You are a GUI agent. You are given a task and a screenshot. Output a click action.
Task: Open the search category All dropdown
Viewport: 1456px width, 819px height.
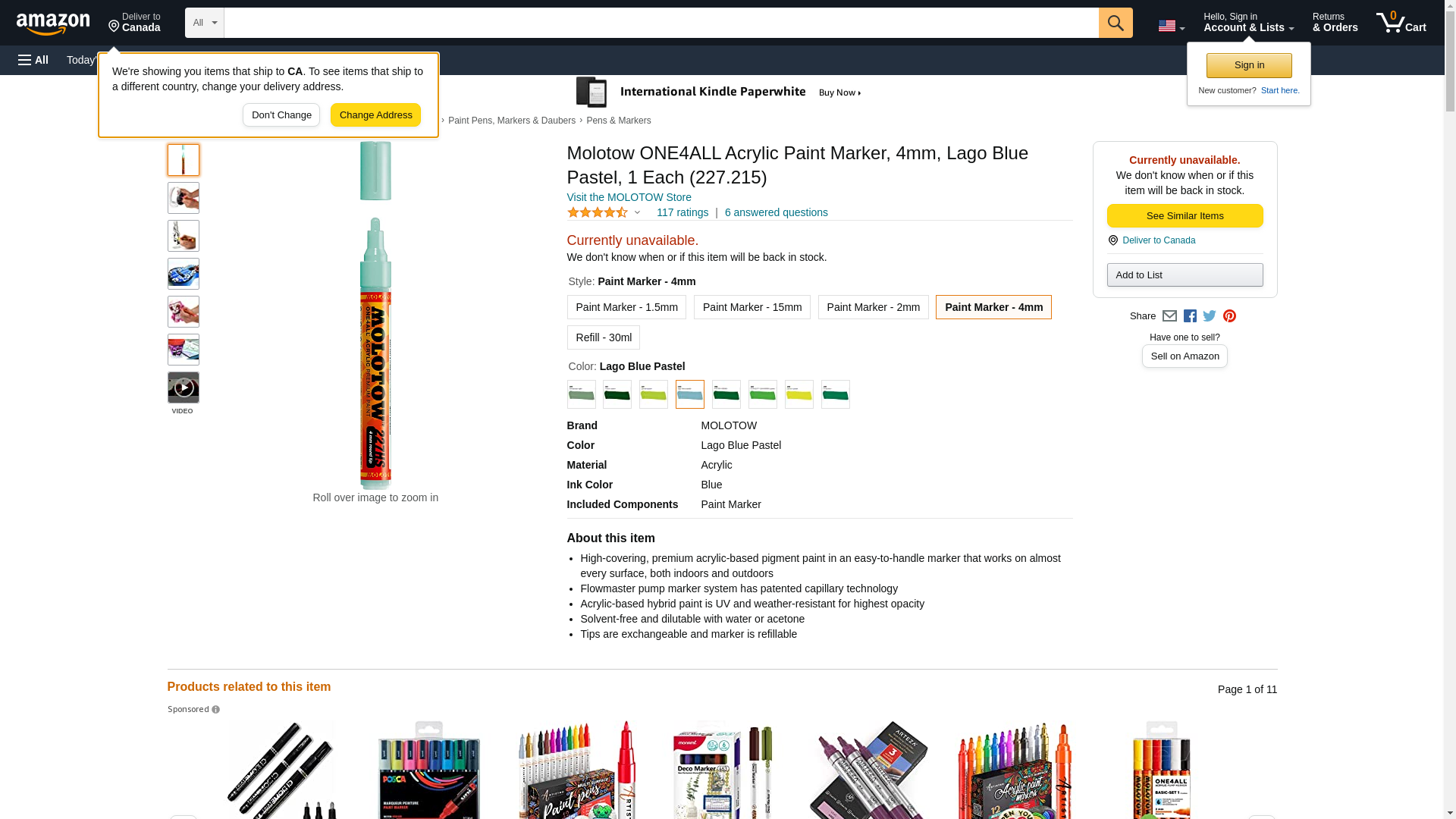[204, 23]
